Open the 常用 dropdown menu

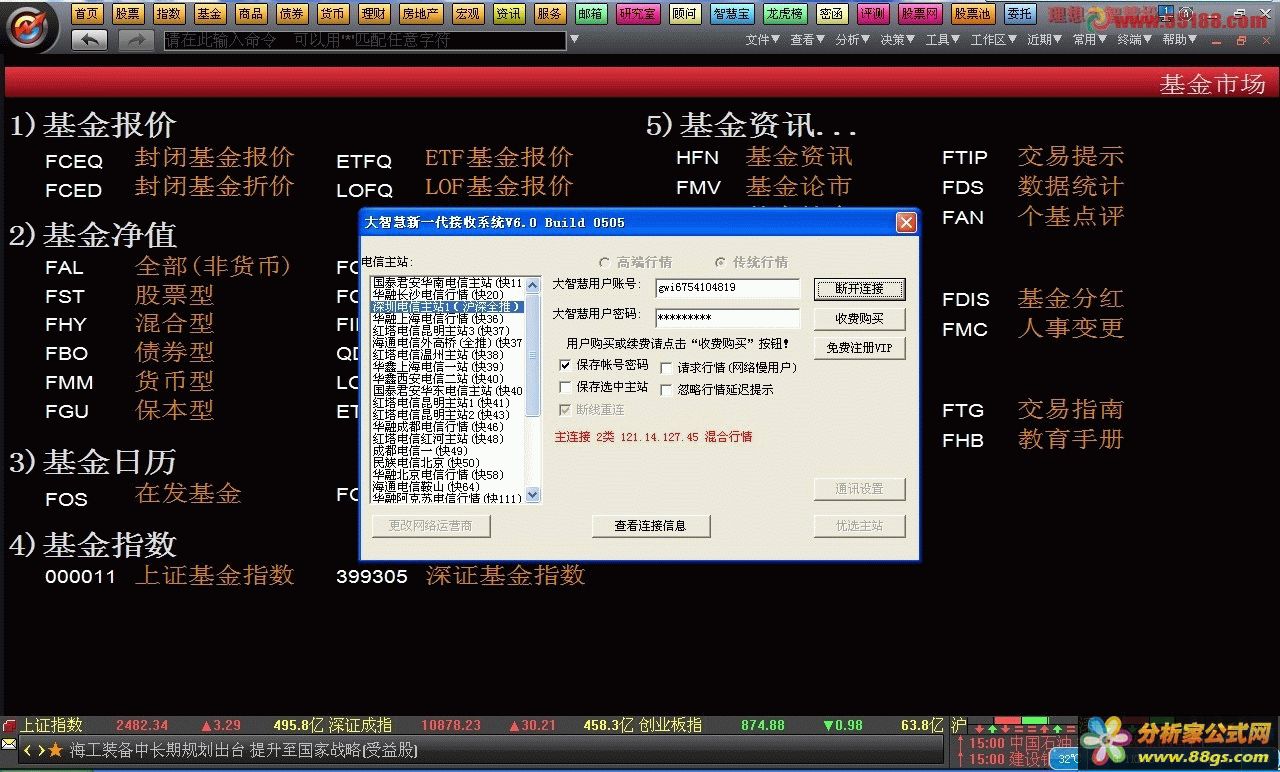[x=1090, y=40]
